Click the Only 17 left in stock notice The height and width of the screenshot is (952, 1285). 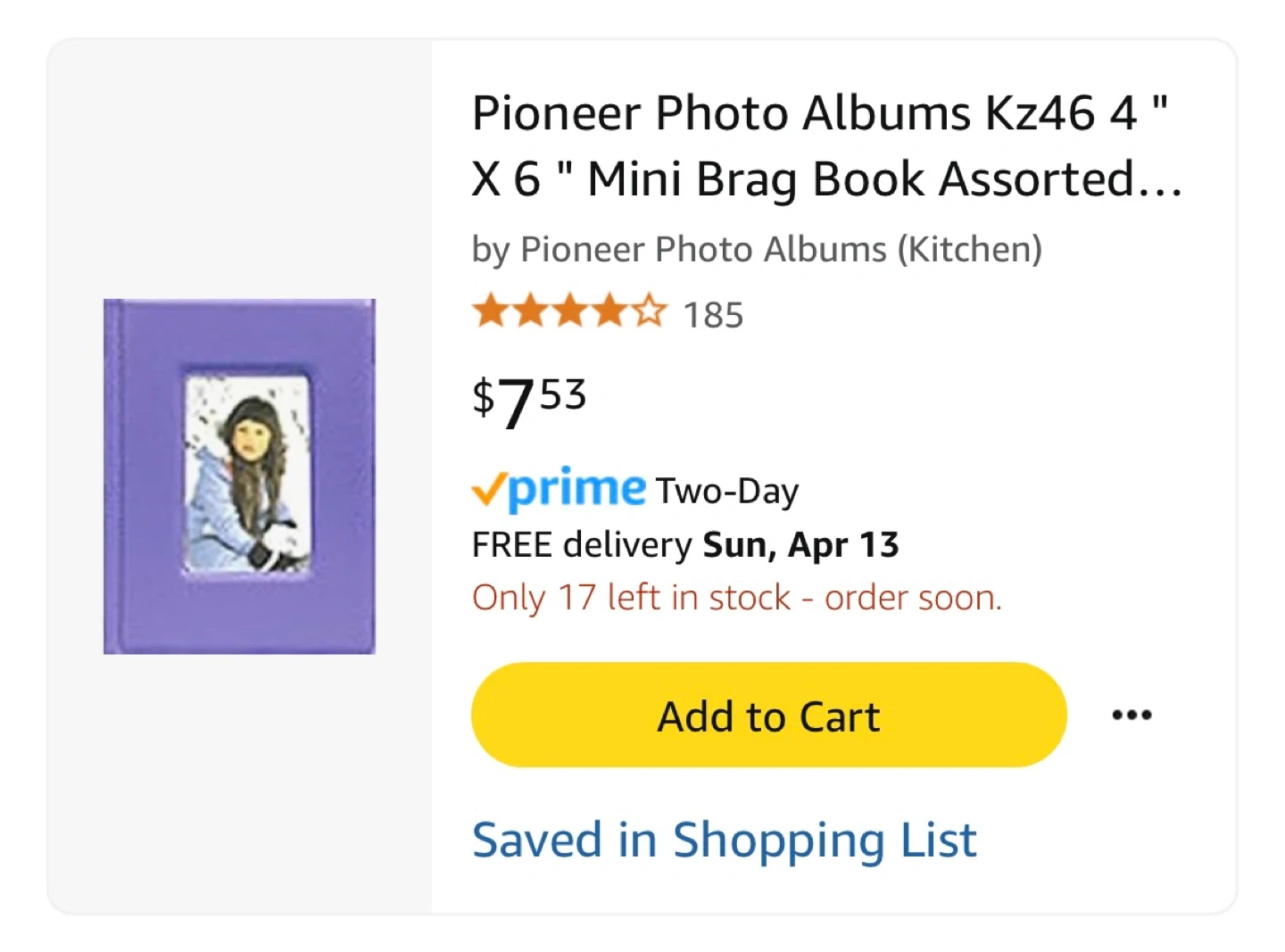pyautogui.click(x=736, y=598)
